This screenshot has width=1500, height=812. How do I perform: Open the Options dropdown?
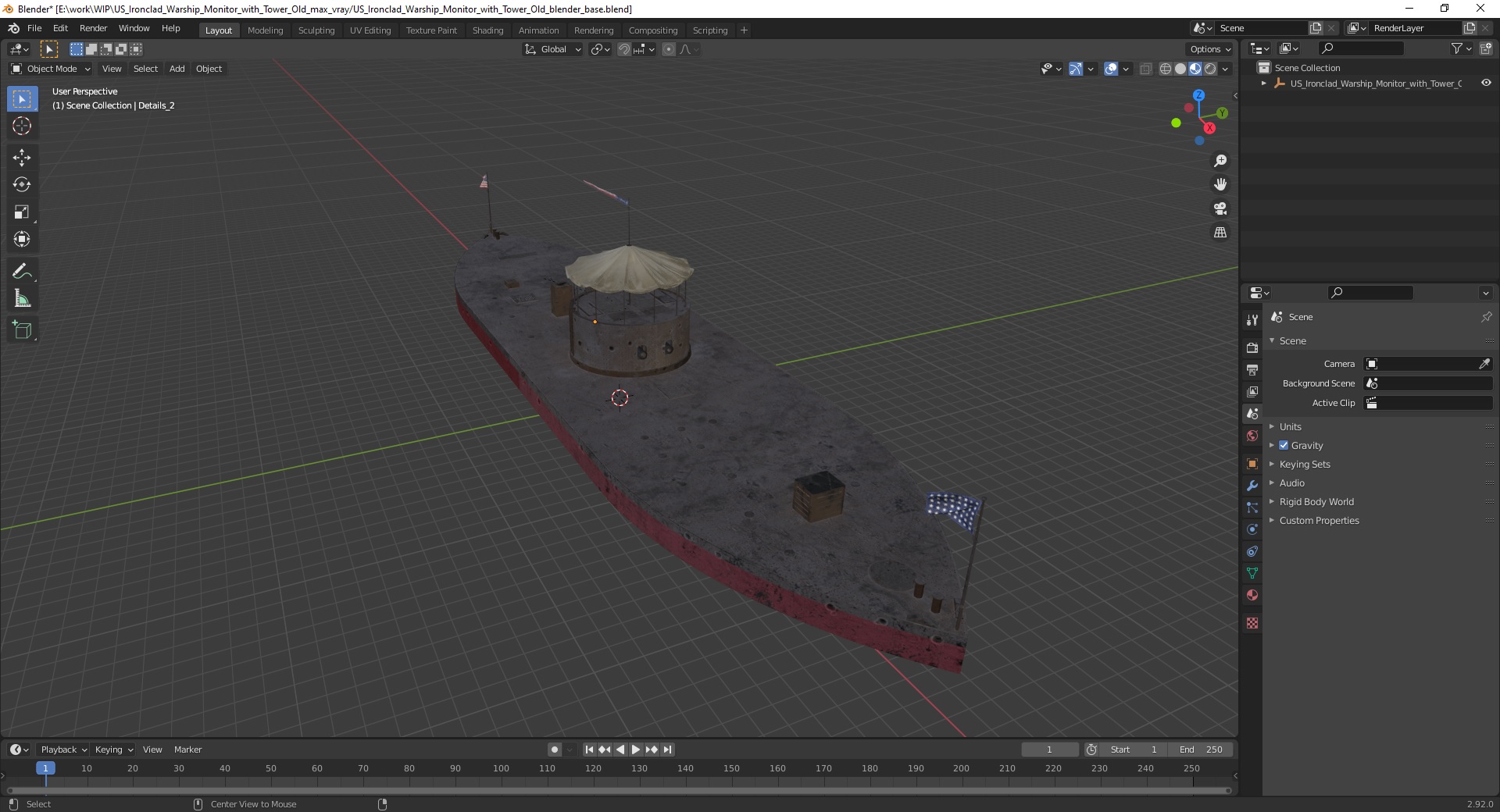(1210, 49)
